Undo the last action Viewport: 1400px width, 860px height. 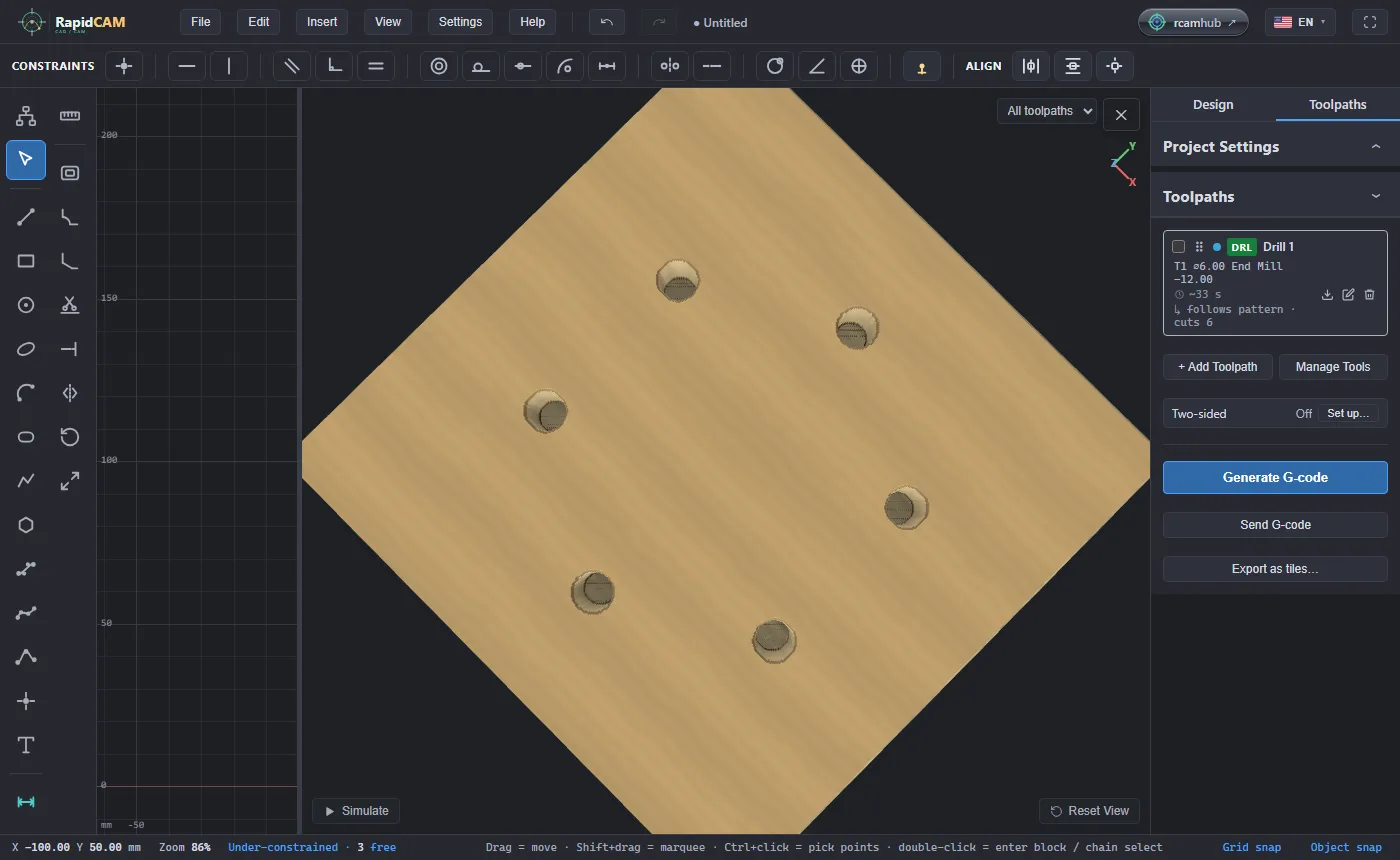[x=607, y=22]
